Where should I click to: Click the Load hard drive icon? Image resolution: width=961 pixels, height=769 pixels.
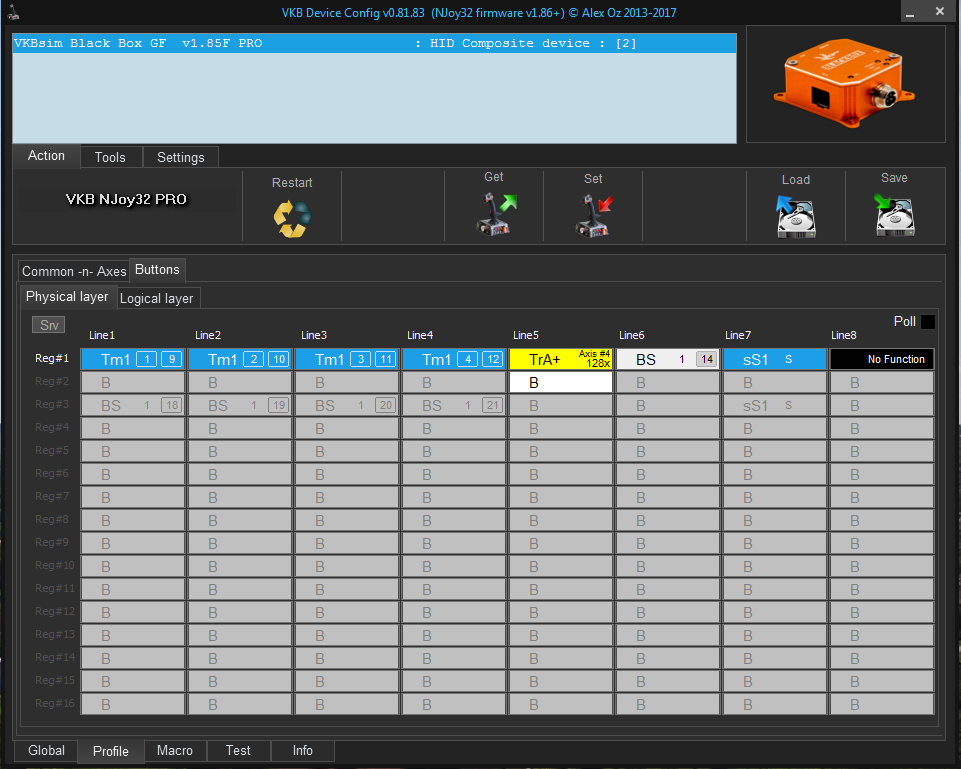coord(796,217)
